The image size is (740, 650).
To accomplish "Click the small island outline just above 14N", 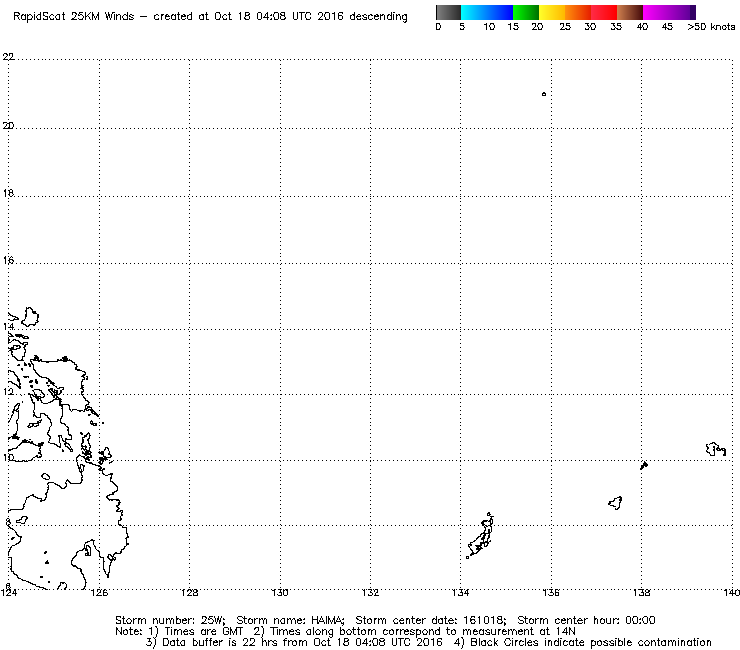I will coord(30,316).
